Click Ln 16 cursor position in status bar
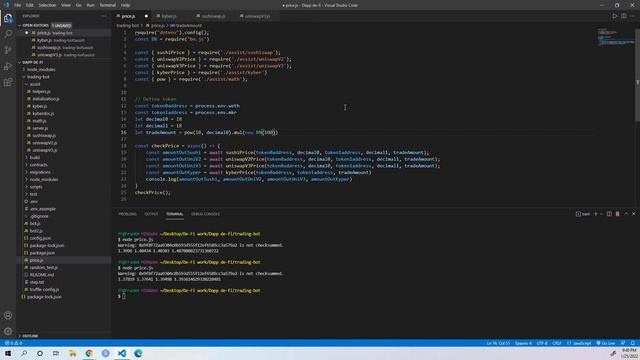640x360 pixels. 498,343
